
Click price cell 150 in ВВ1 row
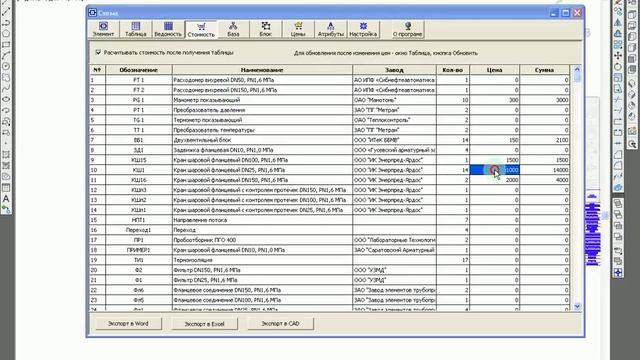[x=494, y=140]
